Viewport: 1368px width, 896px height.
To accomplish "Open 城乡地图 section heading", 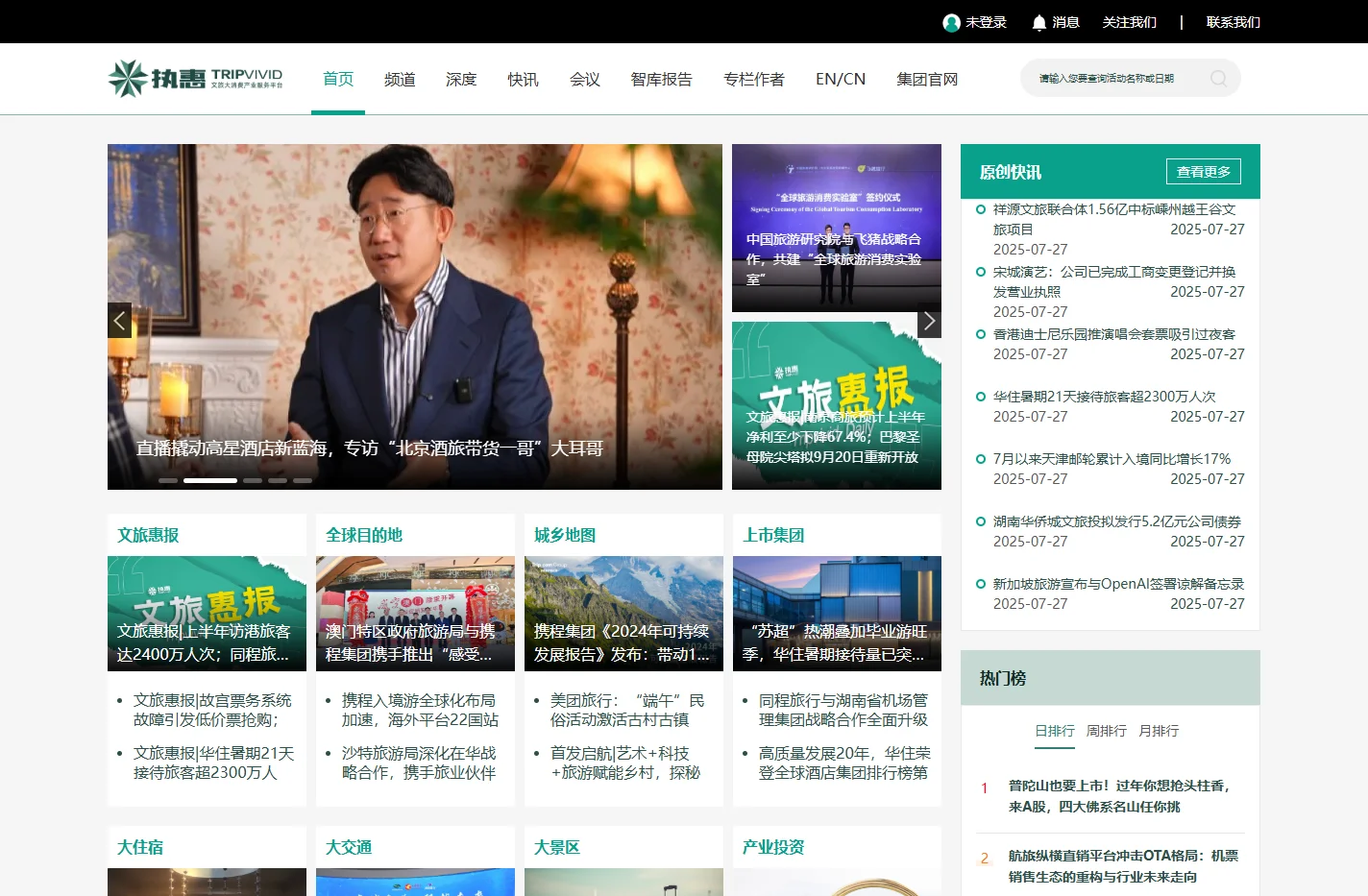I will coord(565,535).
